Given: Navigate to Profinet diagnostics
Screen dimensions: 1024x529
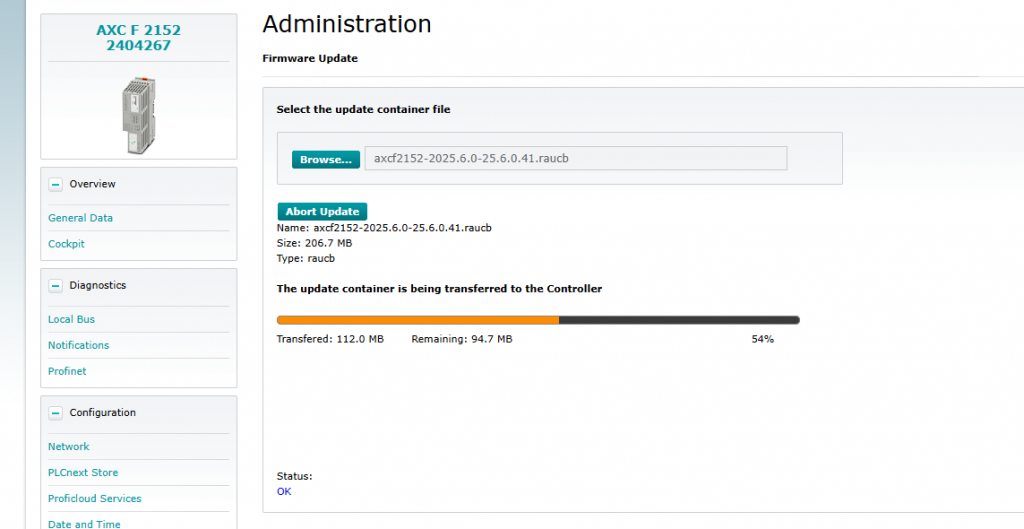Looking at the screenshot, I should point(67,372).
